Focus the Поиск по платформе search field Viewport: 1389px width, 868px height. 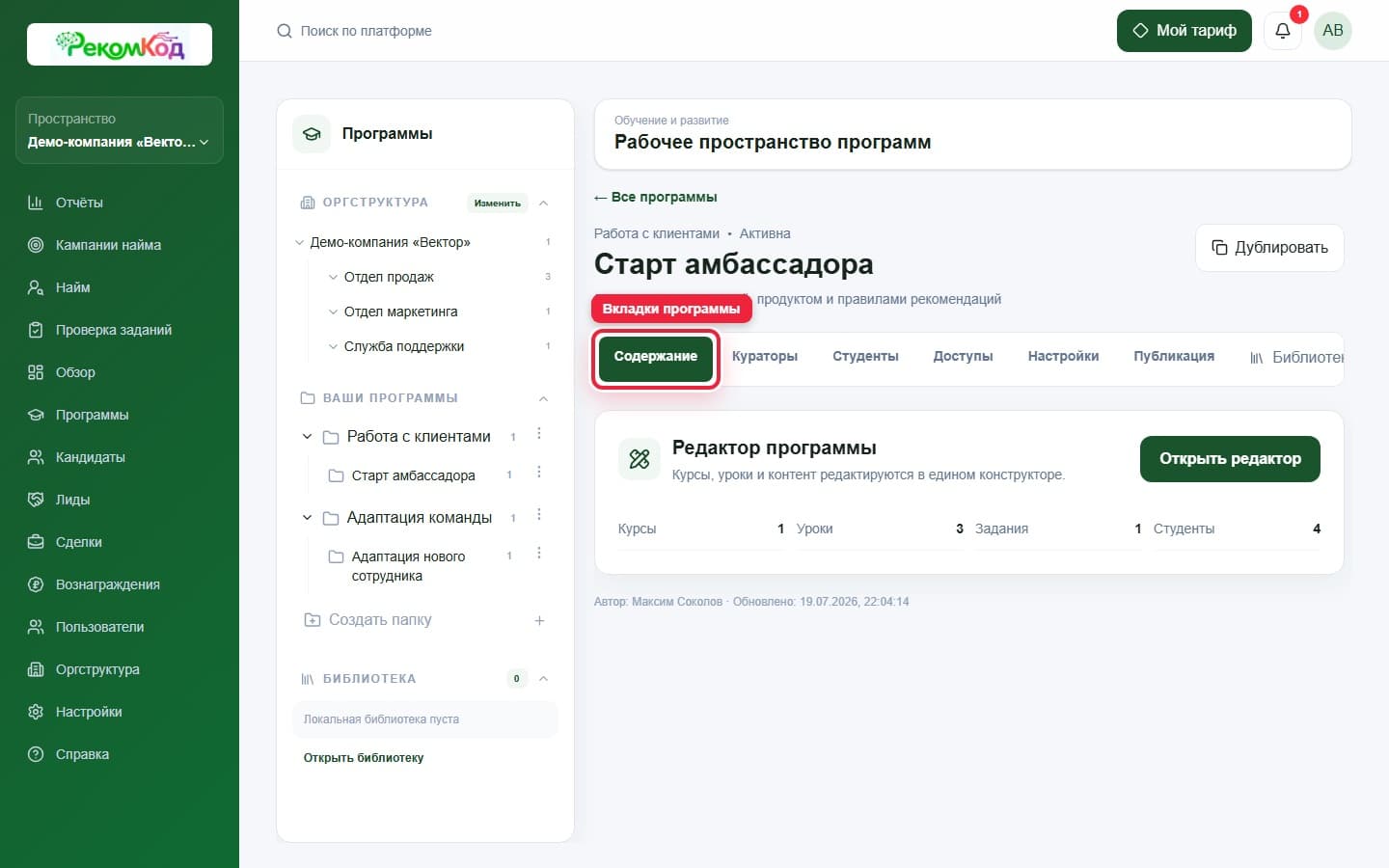(366, 31)
